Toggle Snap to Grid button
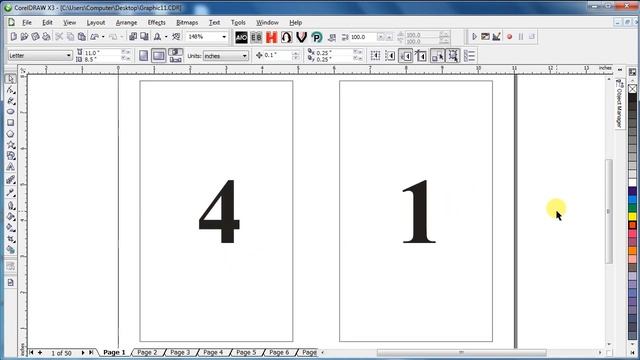This screenshot has width=640, height=360. [375, 56]
